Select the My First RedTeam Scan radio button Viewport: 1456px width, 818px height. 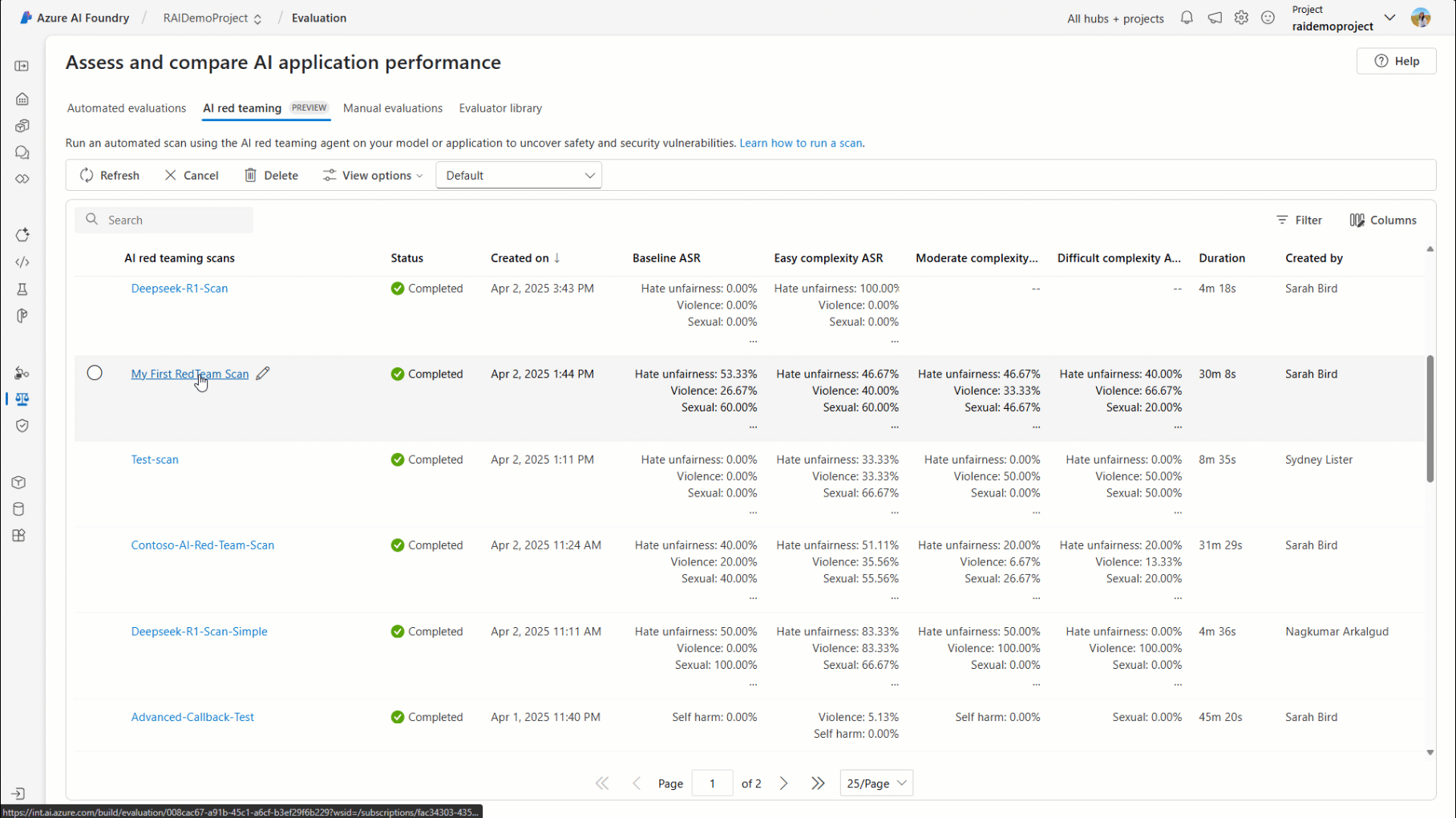point(95,373)
